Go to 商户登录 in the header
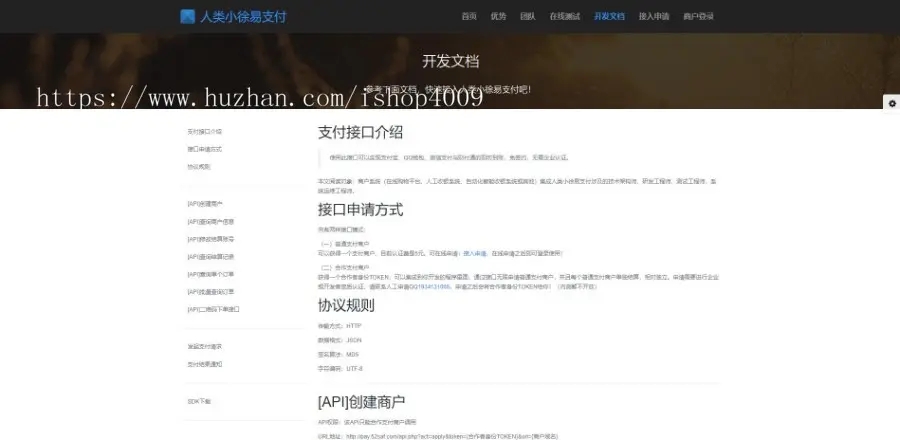 (699, 17)
